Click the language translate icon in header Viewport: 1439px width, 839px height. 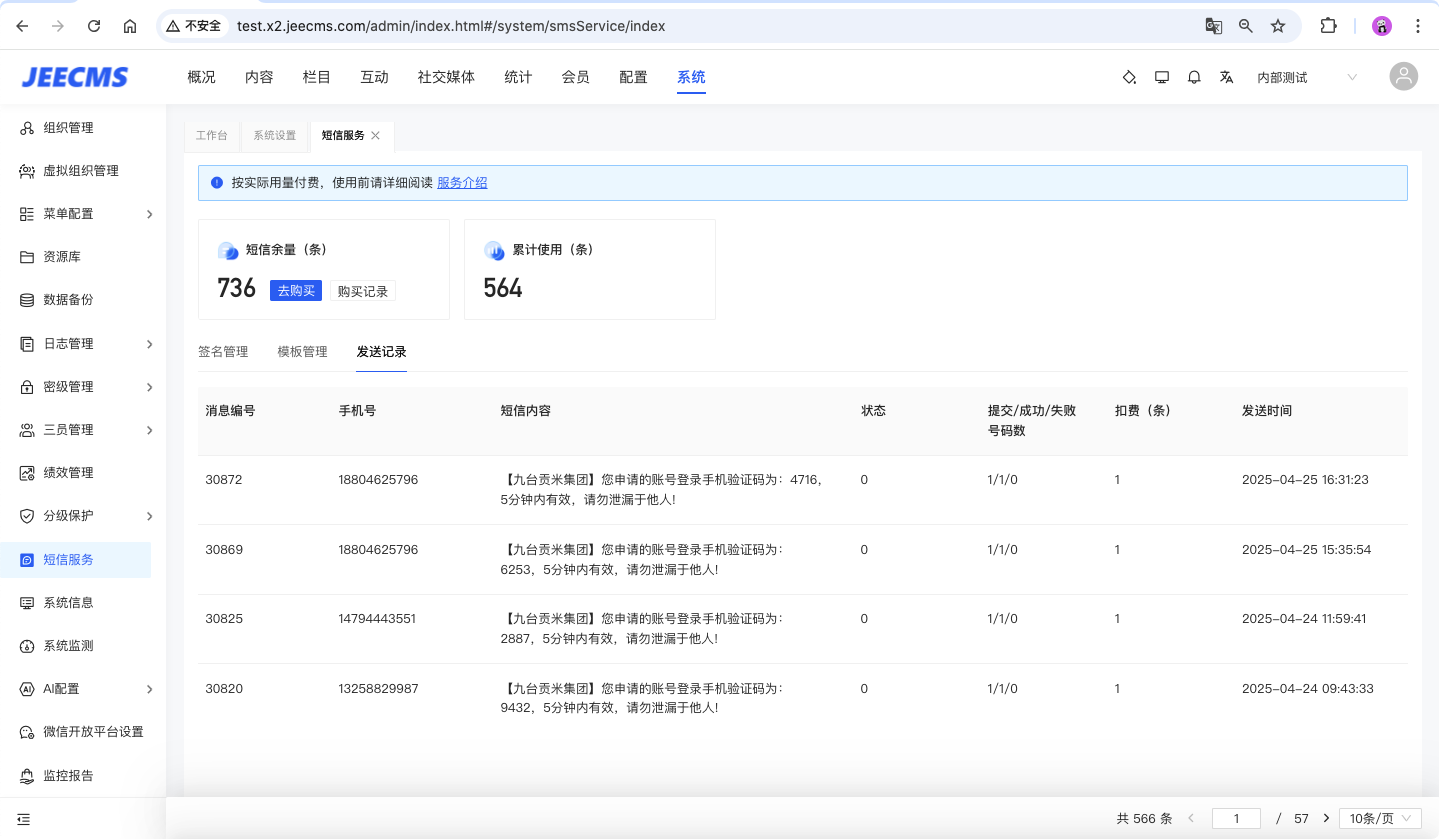tap(1226, 77)
